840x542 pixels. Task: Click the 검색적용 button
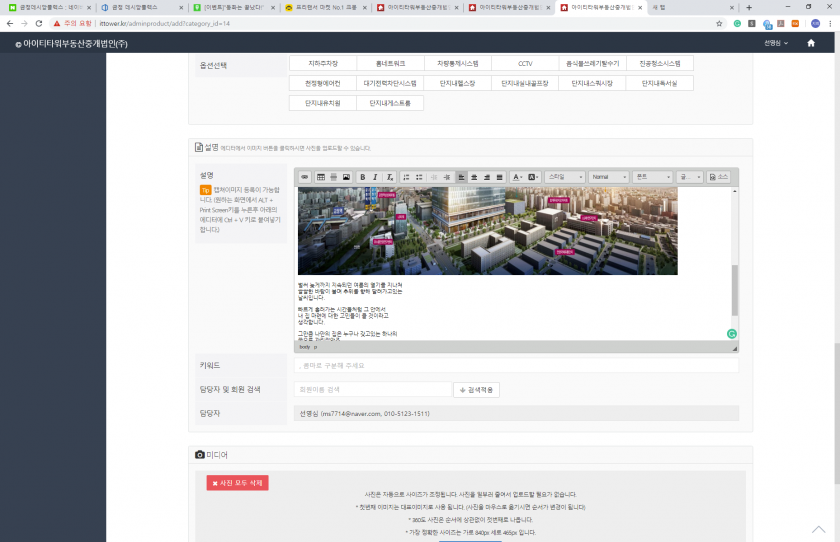point(477,390)
